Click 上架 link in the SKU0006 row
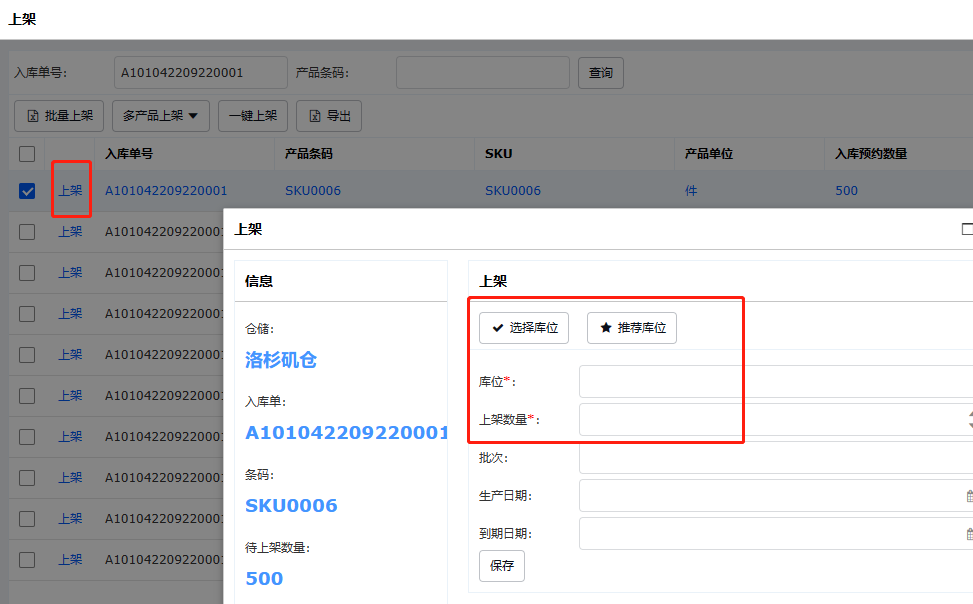 (x=70, y=191)
